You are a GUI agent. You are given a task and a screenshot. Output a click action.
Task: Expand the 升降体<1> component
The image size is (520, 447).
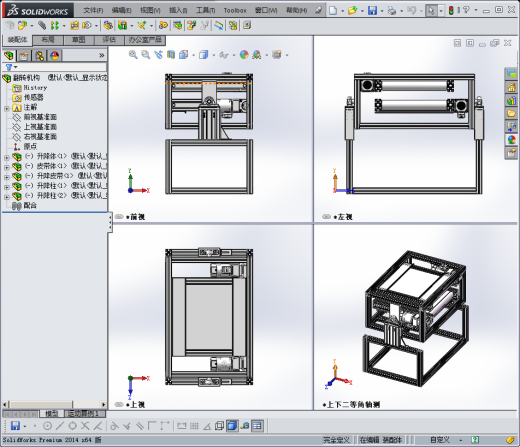pos(6,157)
